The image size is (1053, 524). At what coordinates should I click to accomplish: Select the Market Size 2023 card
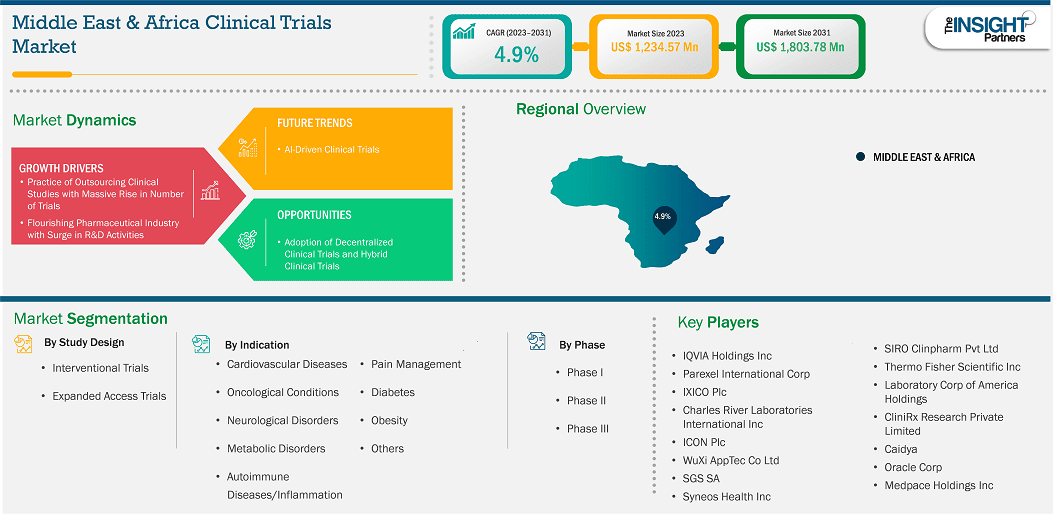[x=655, y=46]
